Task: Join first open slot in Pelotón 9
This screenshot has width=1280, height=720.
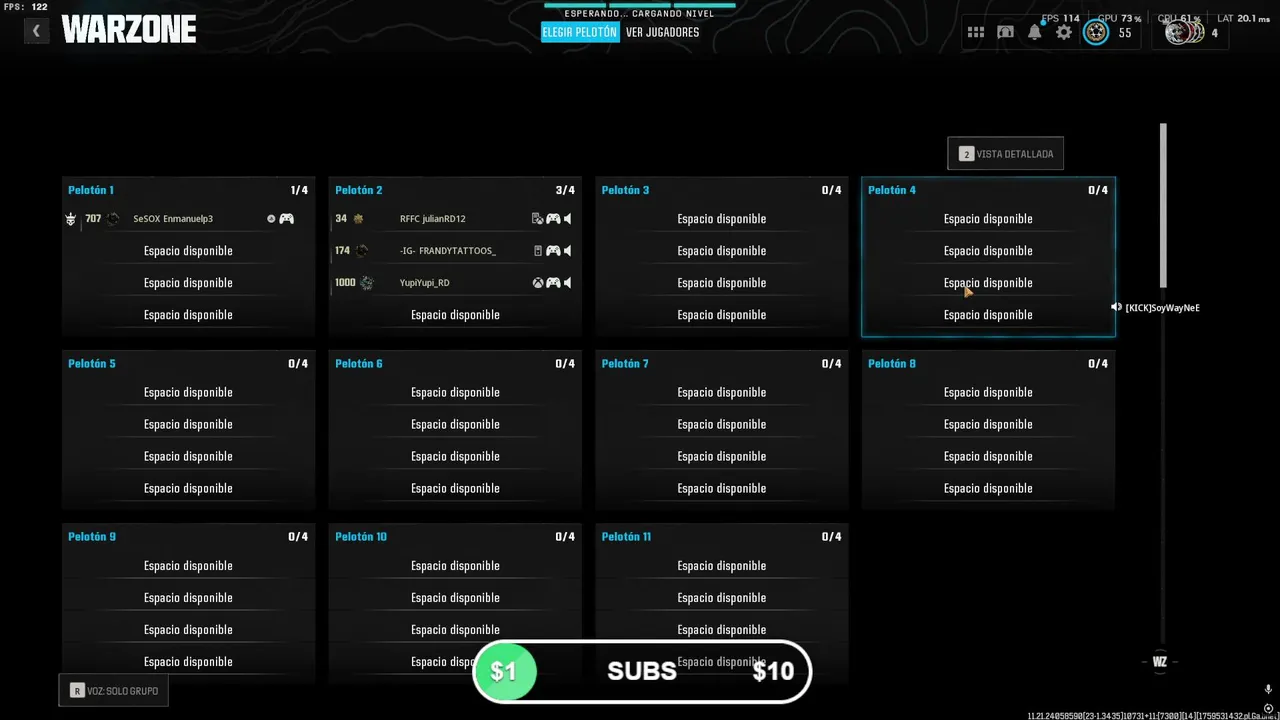Action: click(188, 566)
